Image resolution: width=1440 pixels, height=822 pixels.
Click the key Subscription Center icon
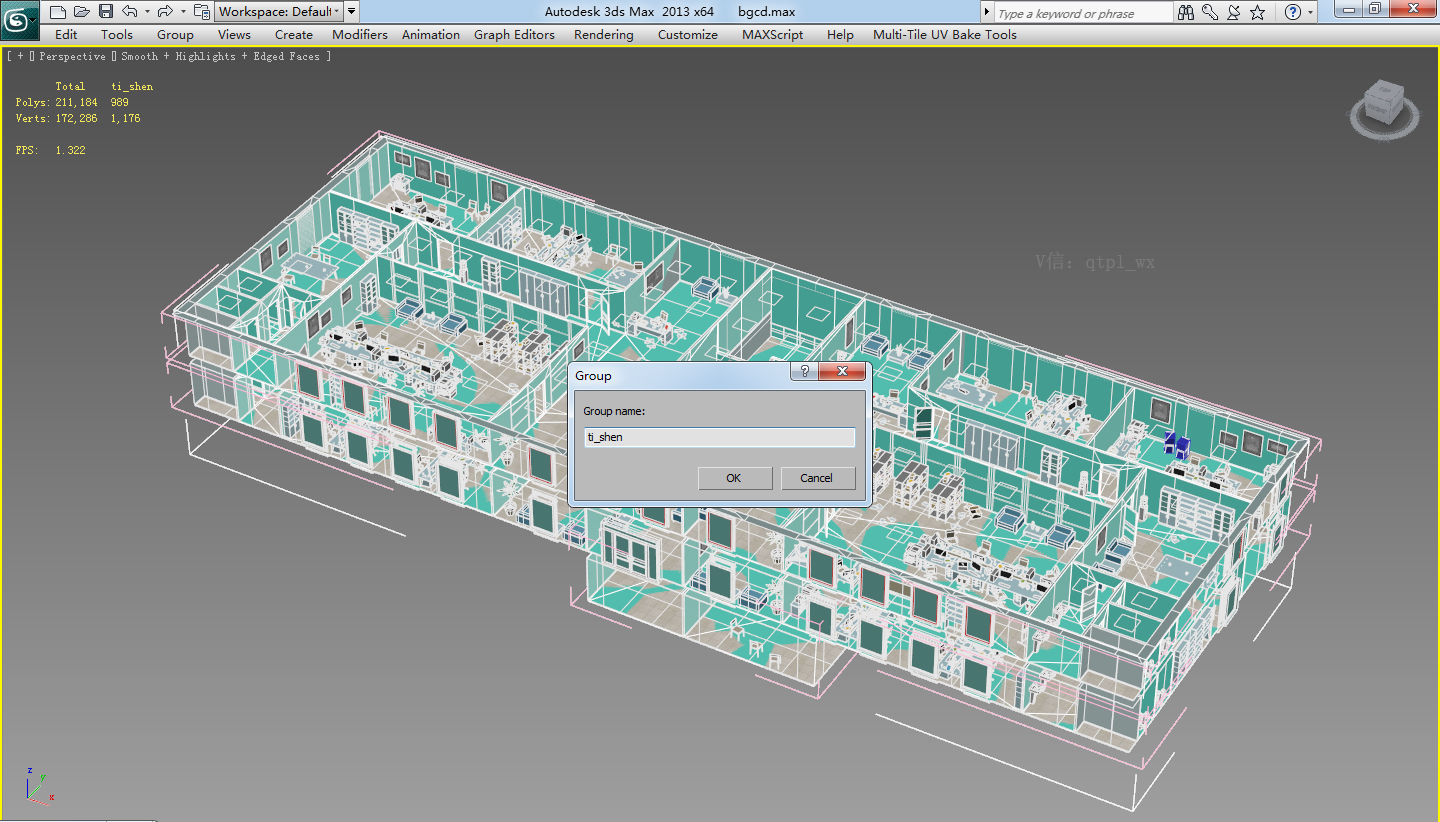tap(1210, 12)
